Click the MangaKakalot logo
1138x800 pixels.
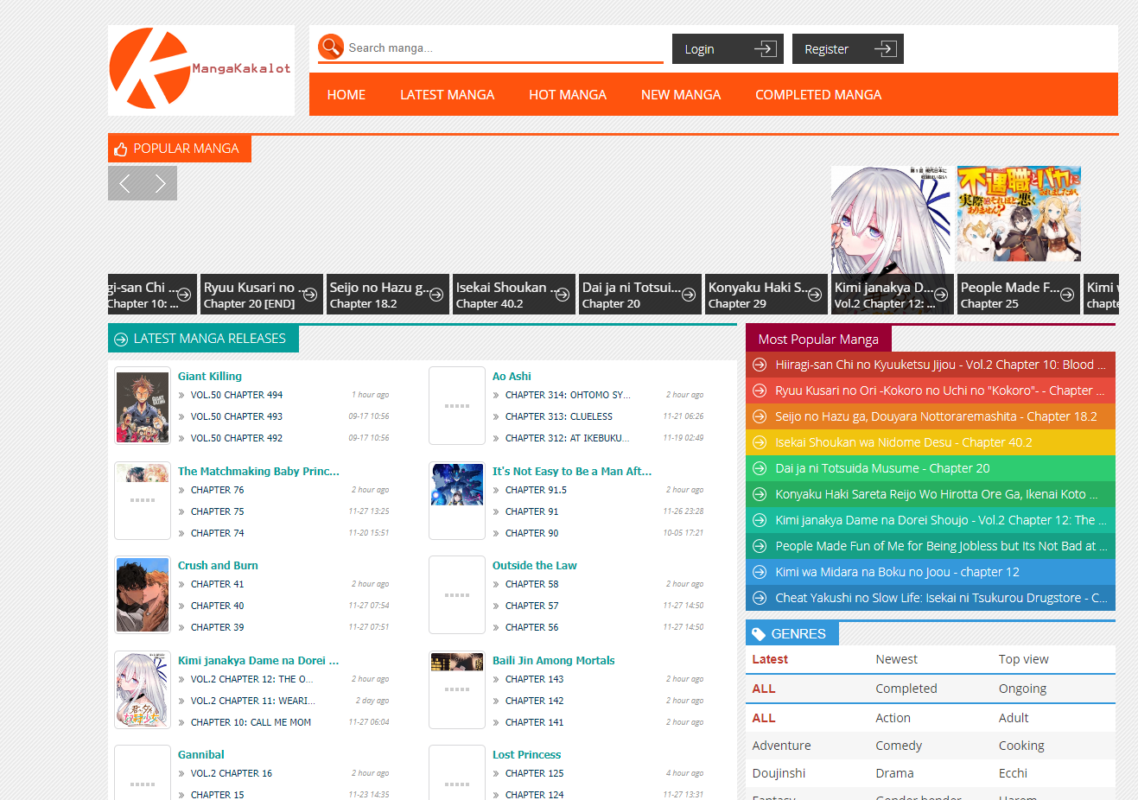(201, 70)
